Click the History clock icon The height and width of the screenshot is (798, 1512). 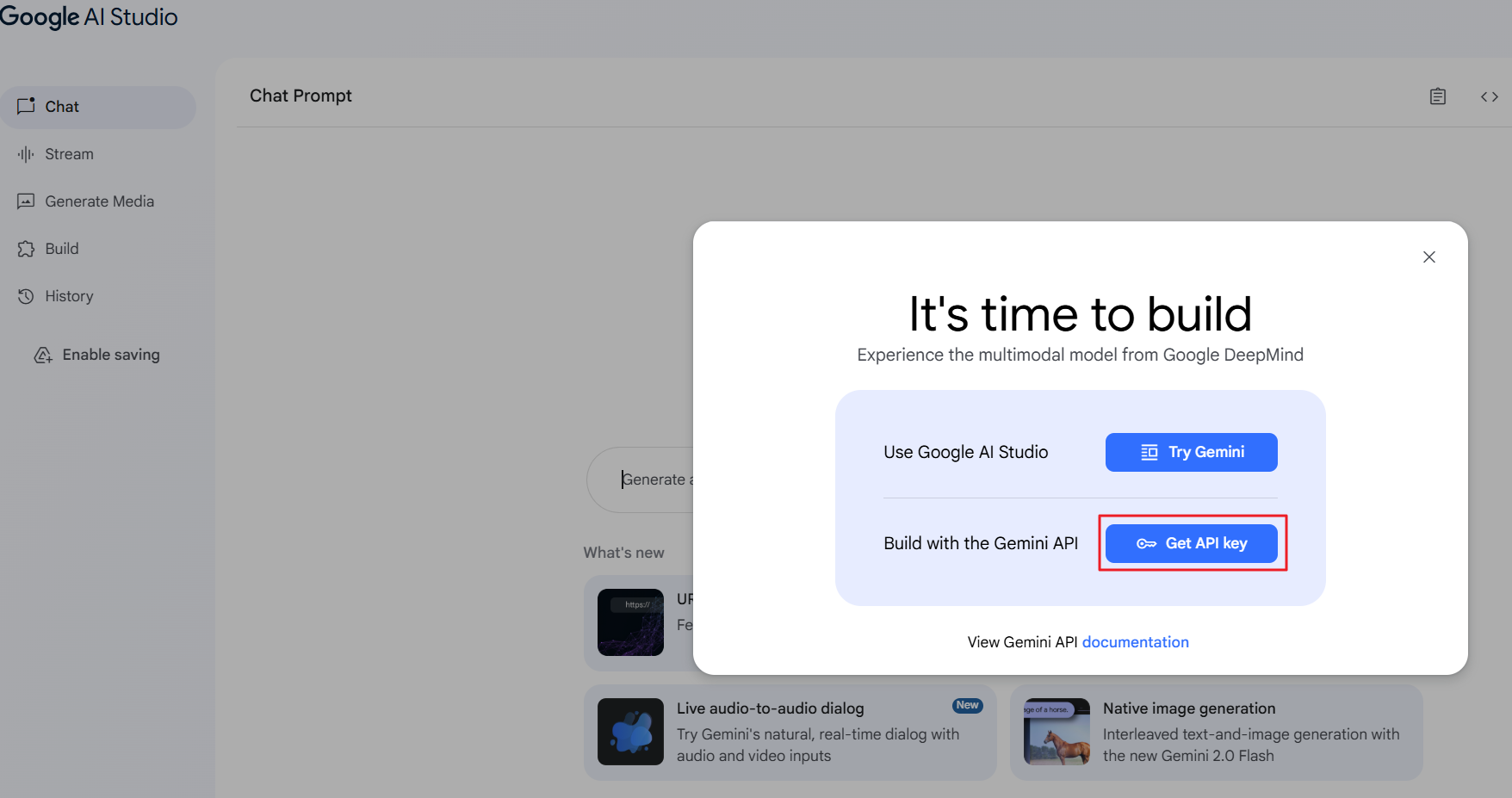(x=26, y=296)
